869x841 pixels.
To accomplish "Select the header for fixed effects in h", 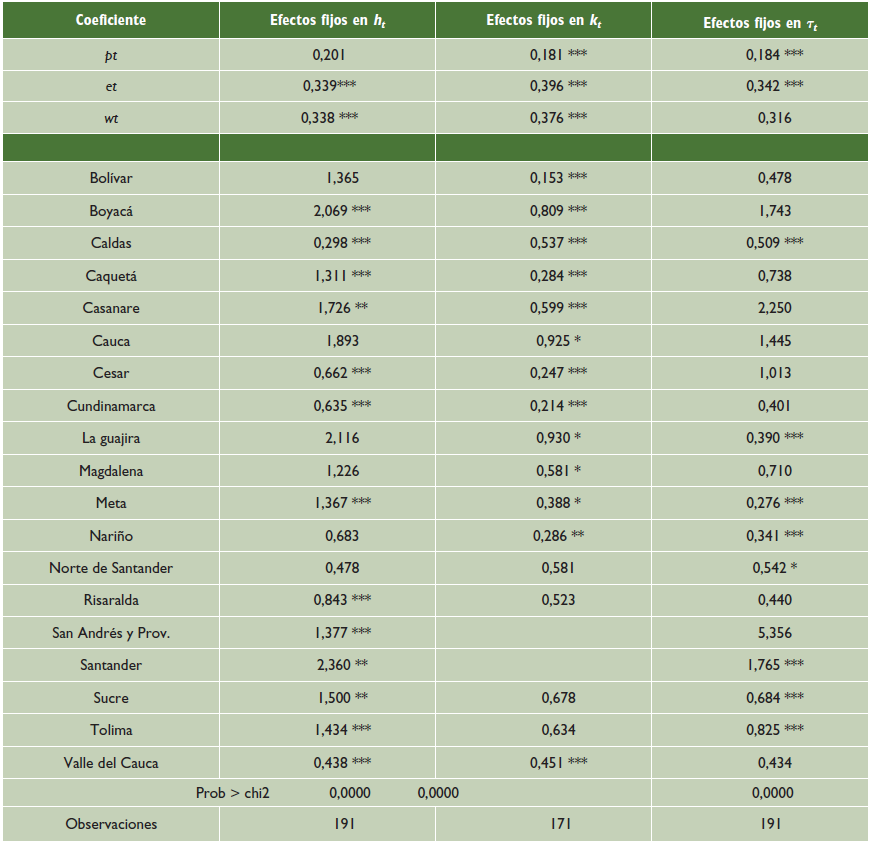I will tap(327, 20).
